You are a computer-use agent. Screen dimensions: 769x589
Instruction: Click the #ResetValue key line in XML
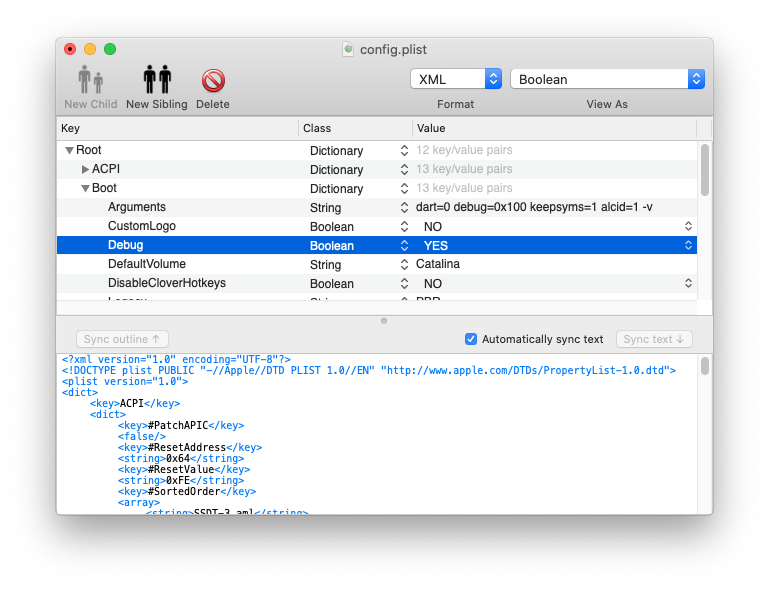(184, 469)
